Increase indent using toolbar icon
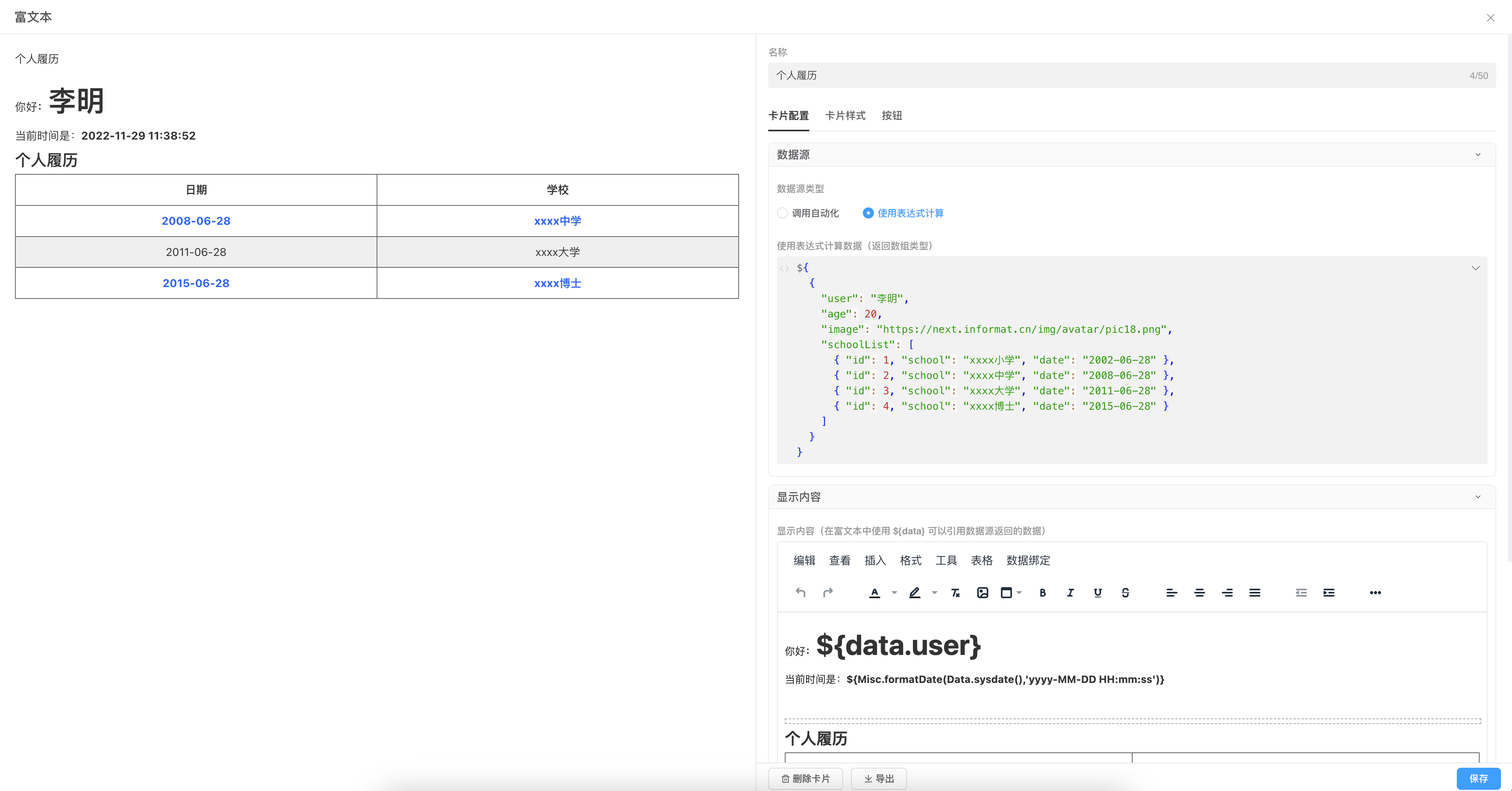Viewport: 1512px width, 791px height. [1329, 593]
